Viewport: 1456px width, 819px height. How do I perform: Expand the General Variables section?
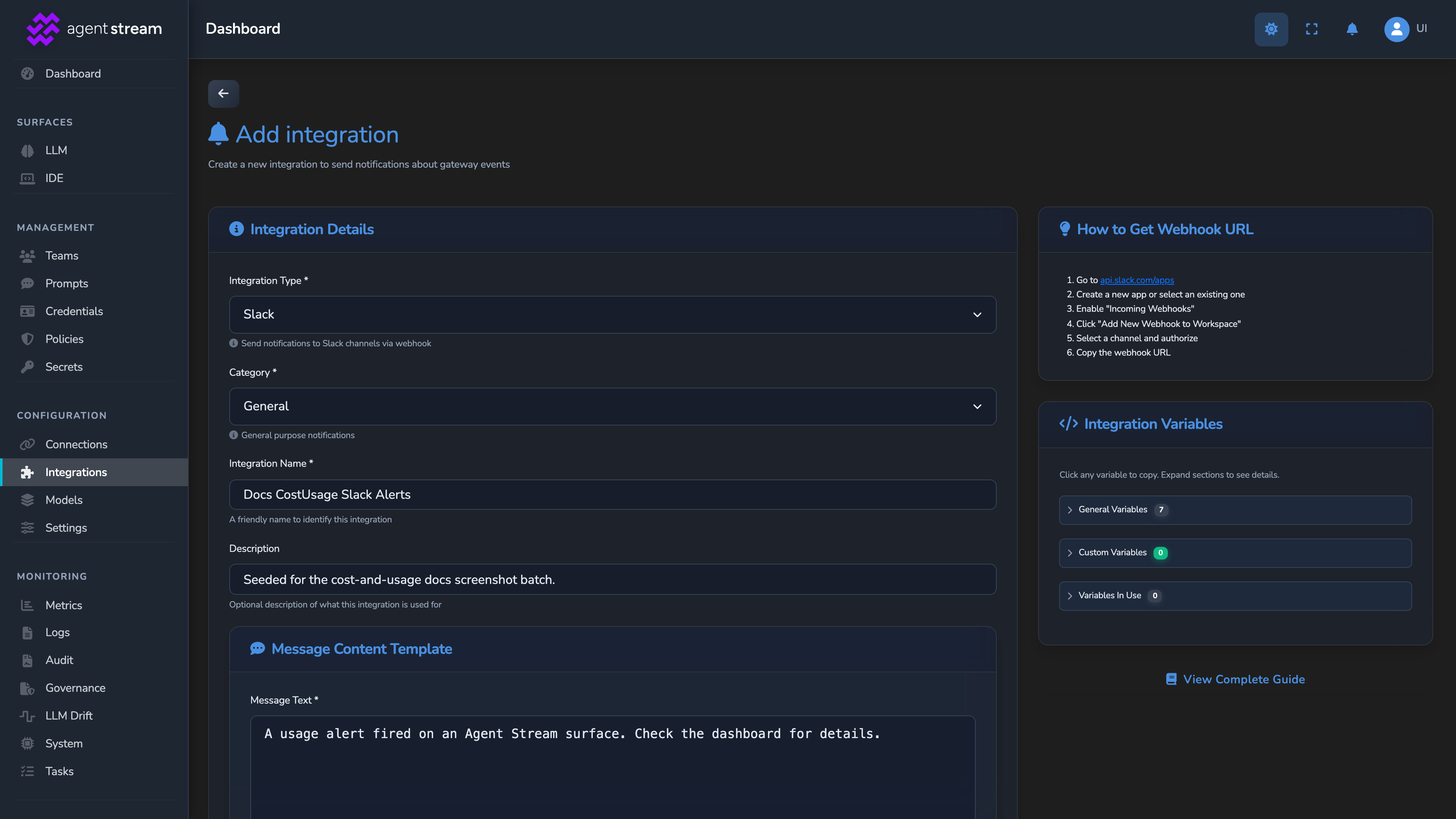click(1235, 510)
